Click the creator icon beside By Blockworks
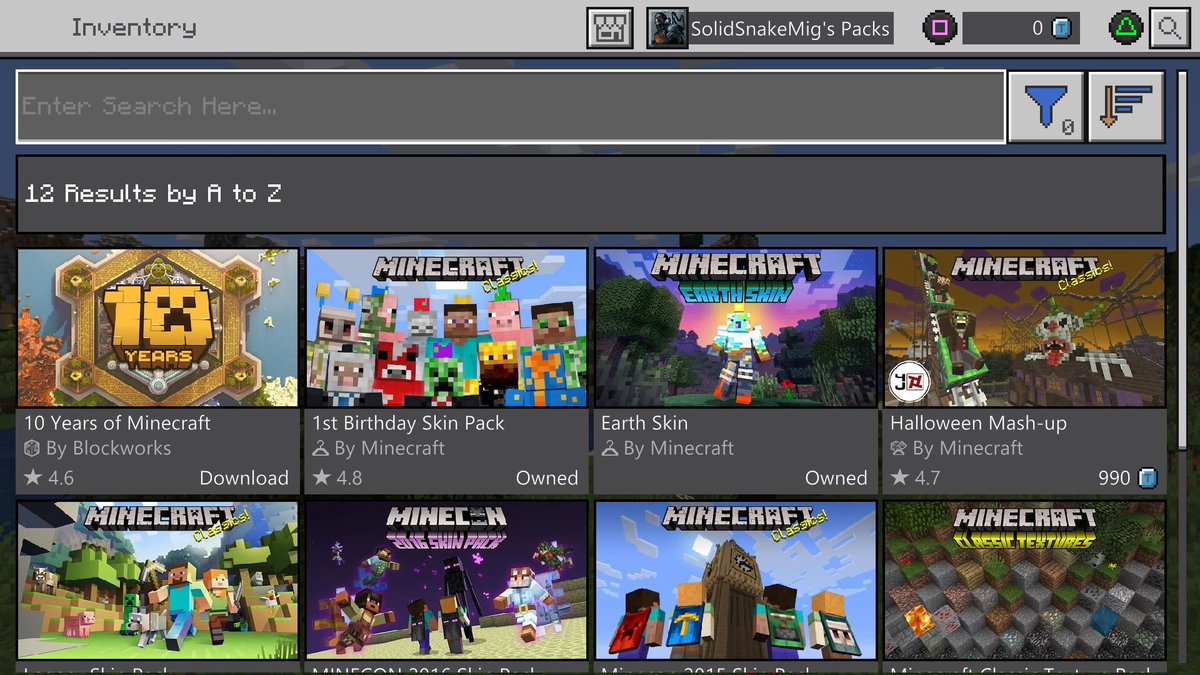This screenshot has width=1200, height=675. tap(32, 449)
